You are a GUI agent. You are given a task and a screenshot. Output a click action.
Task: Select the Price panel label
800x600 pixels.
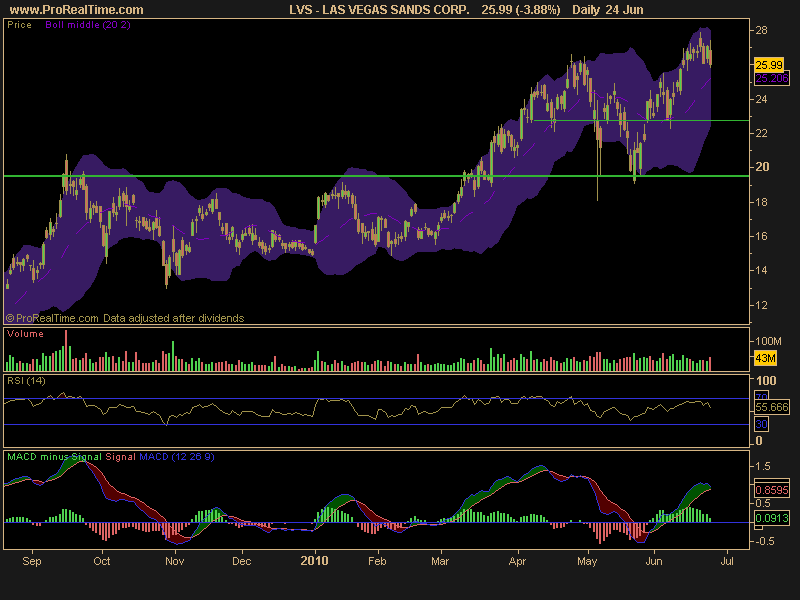point(19,24)
